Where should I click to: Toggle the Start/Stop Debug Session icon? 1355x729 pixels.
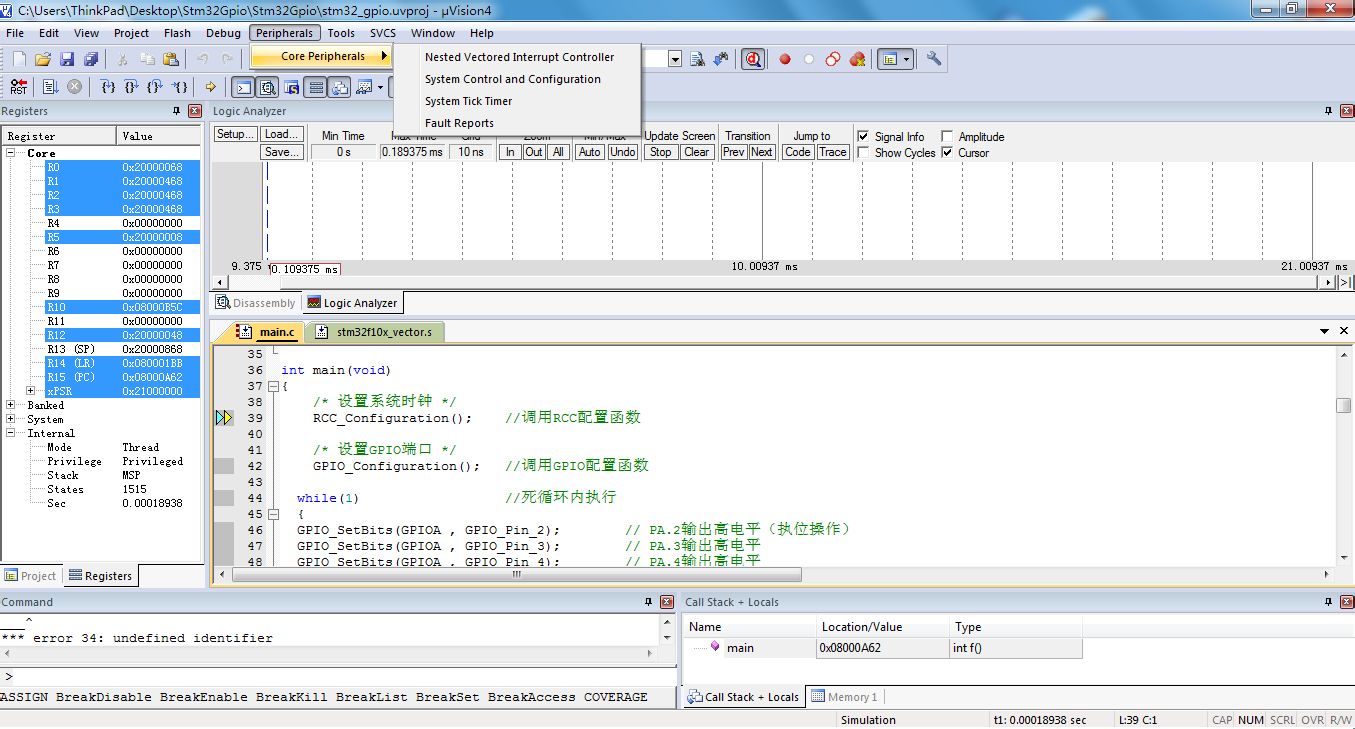tap(753, 59)
